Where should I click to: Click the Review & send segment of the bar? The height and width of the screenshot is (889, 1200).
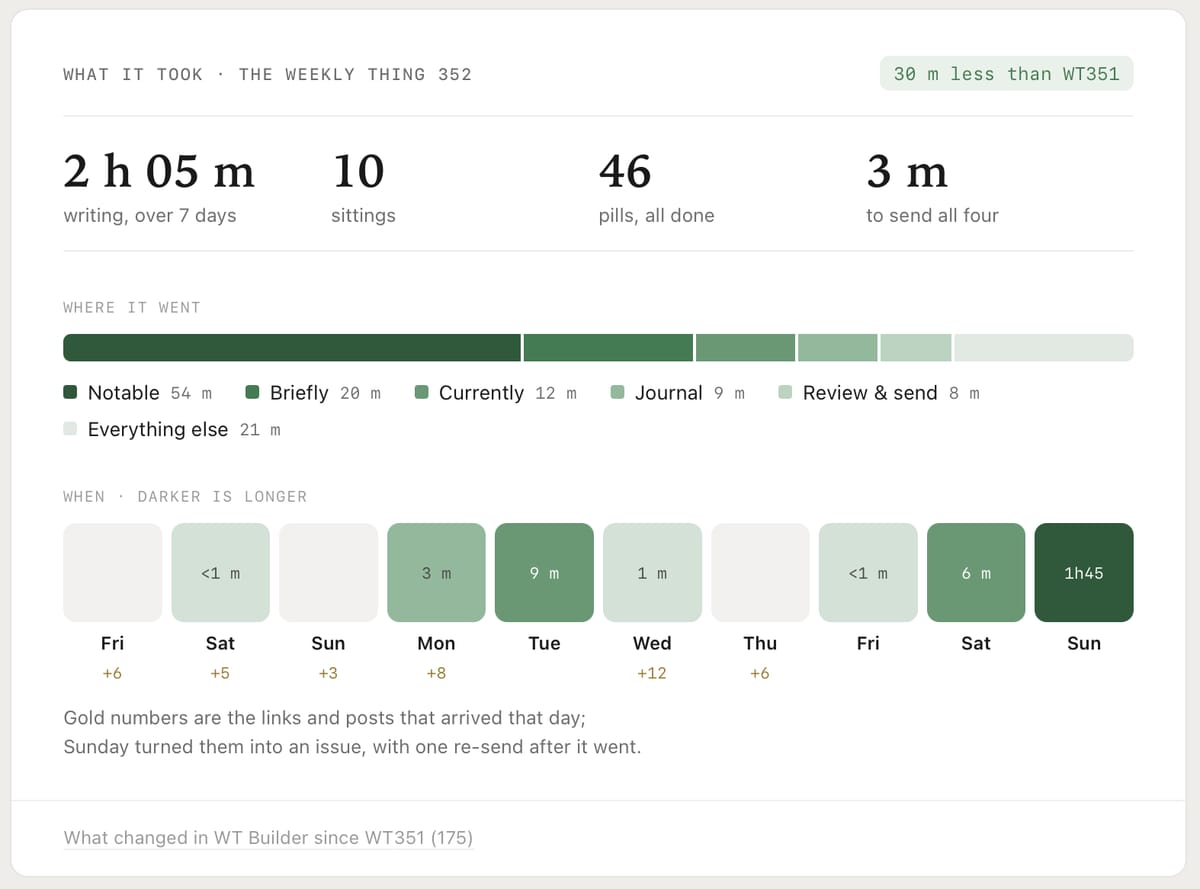[916, 348]
